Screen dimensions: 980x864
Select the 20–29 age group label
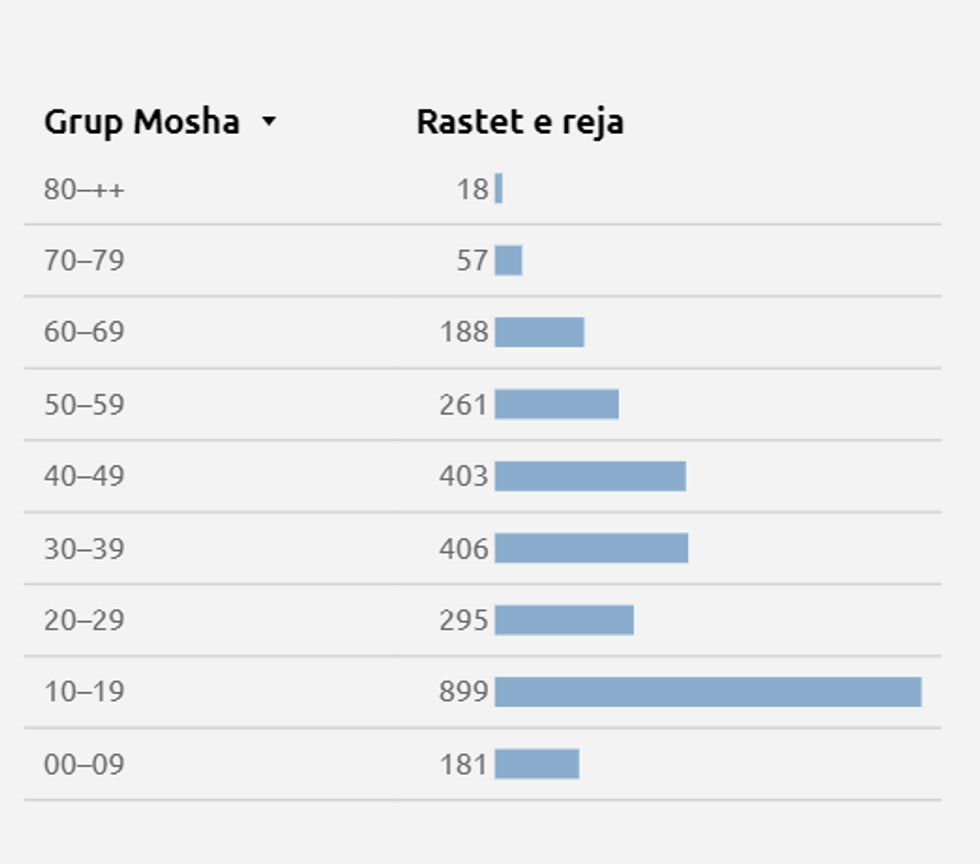click(84, 620)
